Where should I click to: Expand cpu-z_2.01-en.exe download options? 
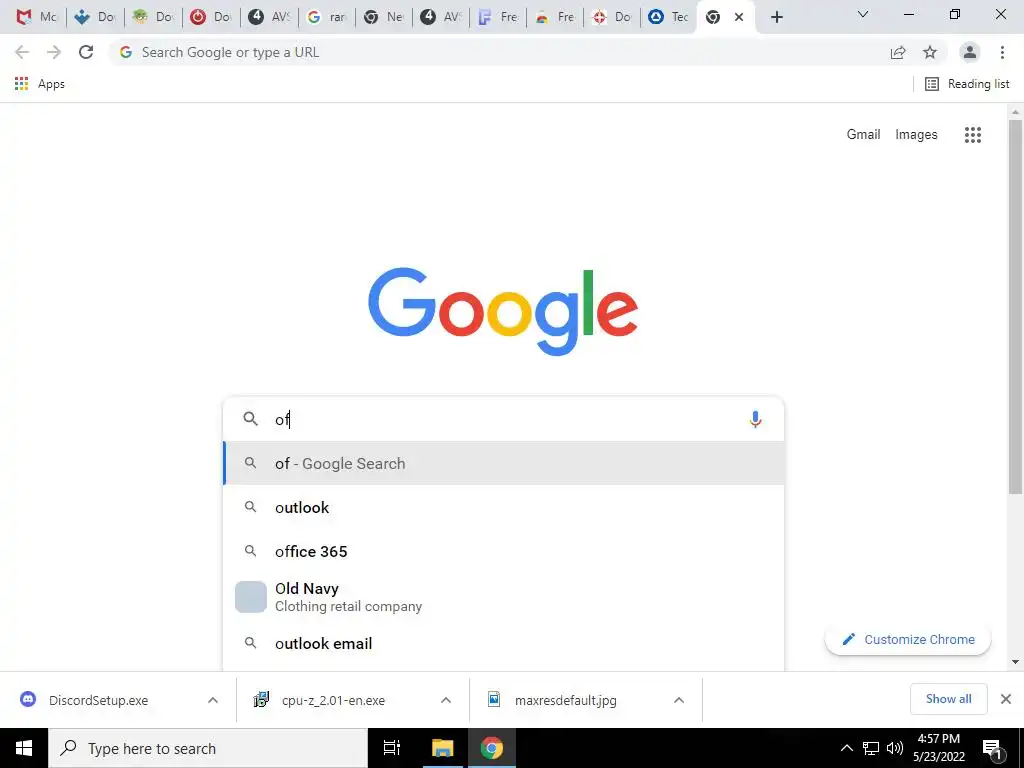click(x=445, y=700)
